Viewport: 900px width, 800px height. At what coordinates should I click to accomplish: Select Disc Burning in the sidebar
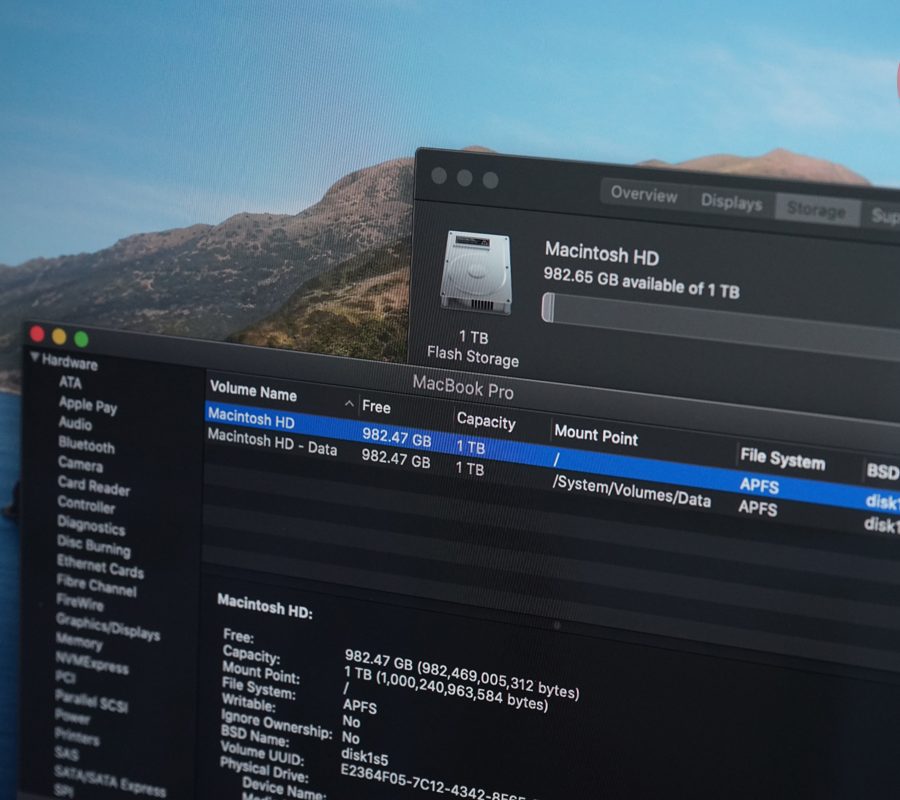[94, 545]
